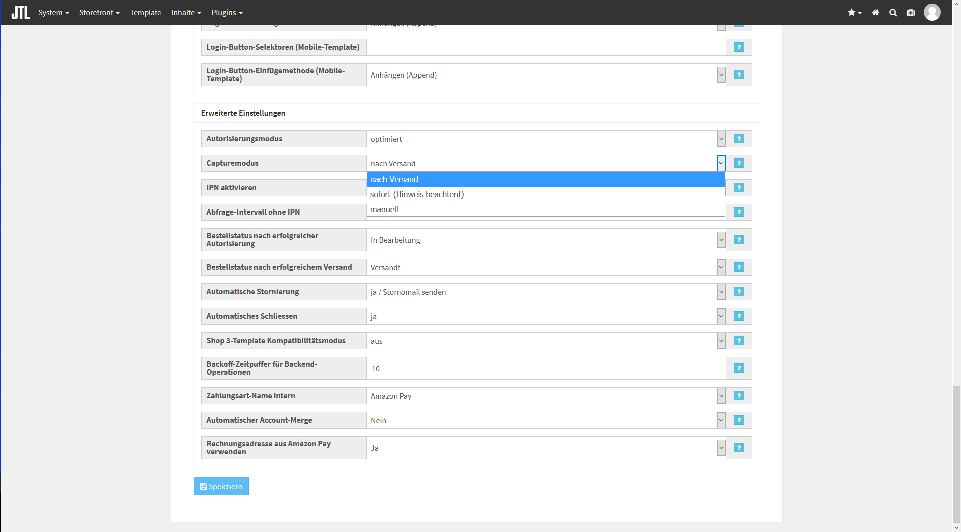This screenshot has width=961, height=532.
Task: Show help for Automatisches Schliessen
Action: [739, 316]
